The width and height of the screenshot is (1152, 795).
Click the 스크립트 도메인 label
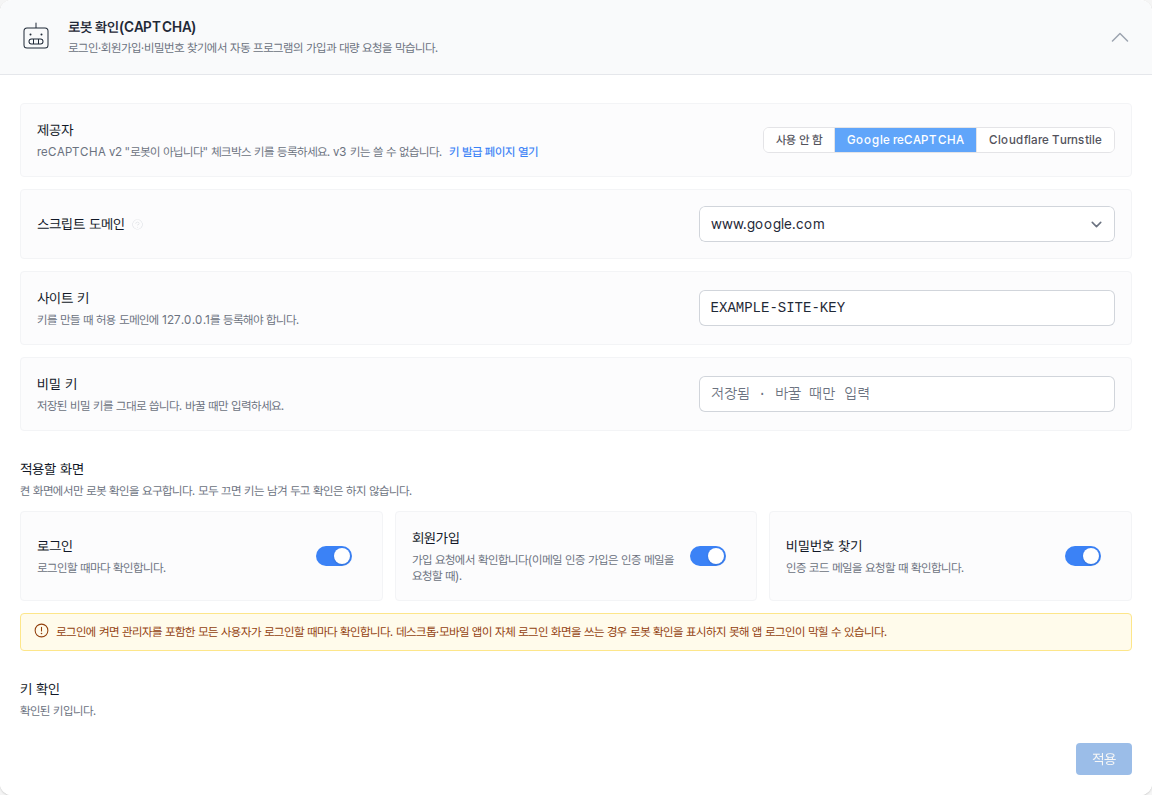pyautogui.click(x=81, y=224)
